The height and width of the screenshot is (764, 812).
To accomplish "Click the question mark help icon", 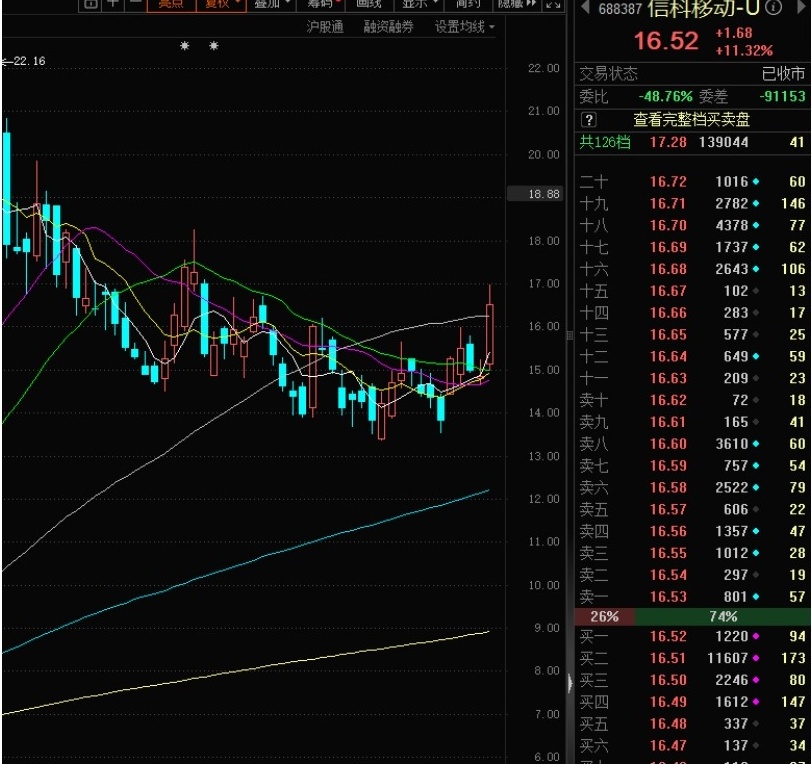I will (589, 120).
